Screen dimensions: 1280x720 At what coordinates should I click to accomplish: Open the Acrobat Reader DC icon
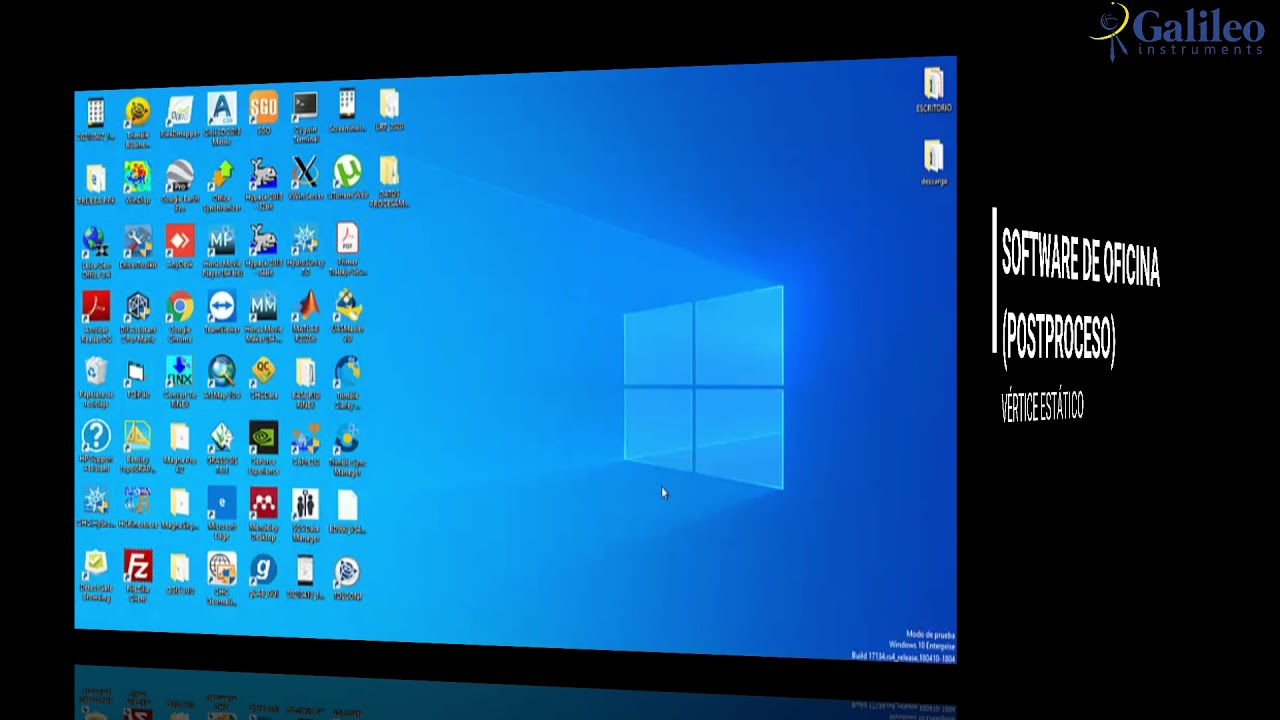click(x=96, y=317)
